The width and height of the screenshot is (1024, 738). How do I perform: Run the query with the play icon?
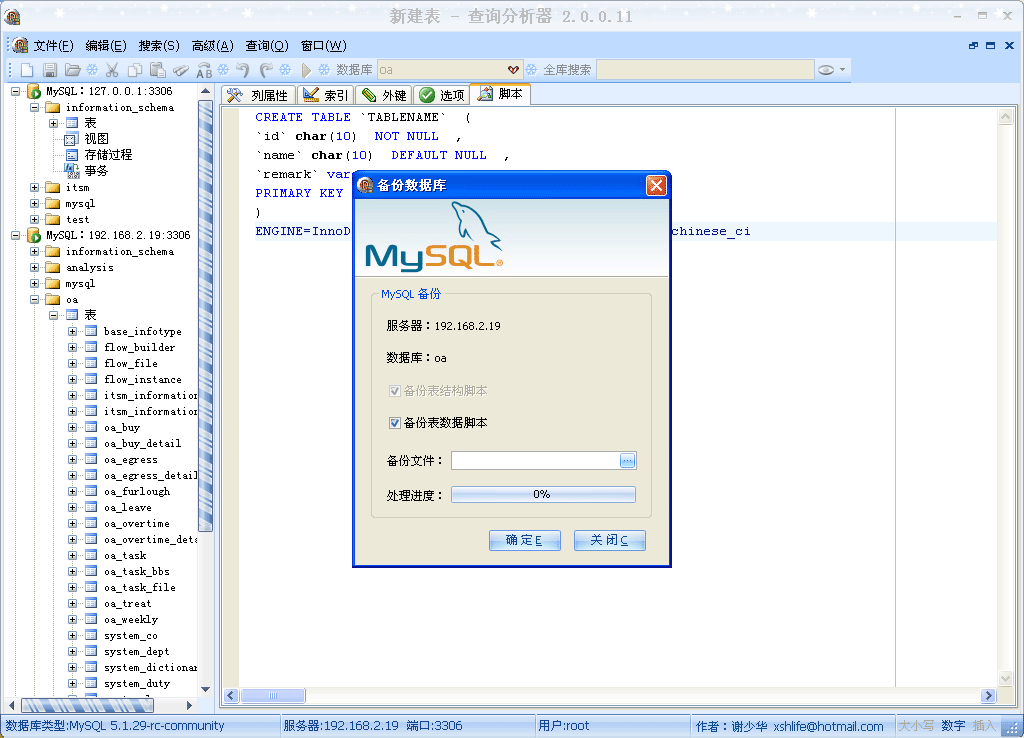306,70
